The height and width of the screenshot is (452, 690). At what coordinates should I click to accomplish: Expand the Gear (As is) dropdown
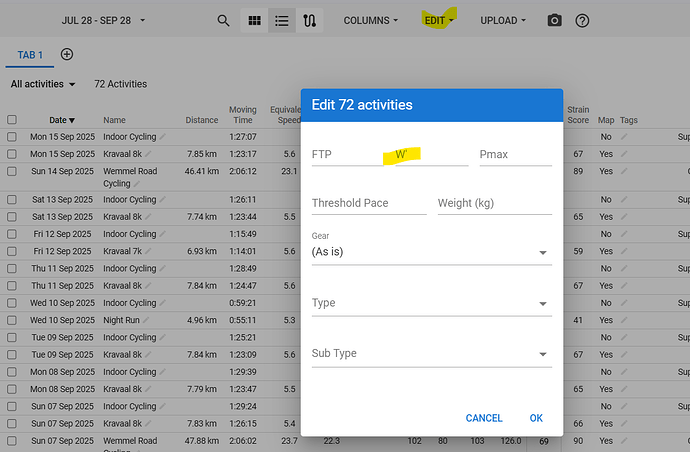point(431,252)
